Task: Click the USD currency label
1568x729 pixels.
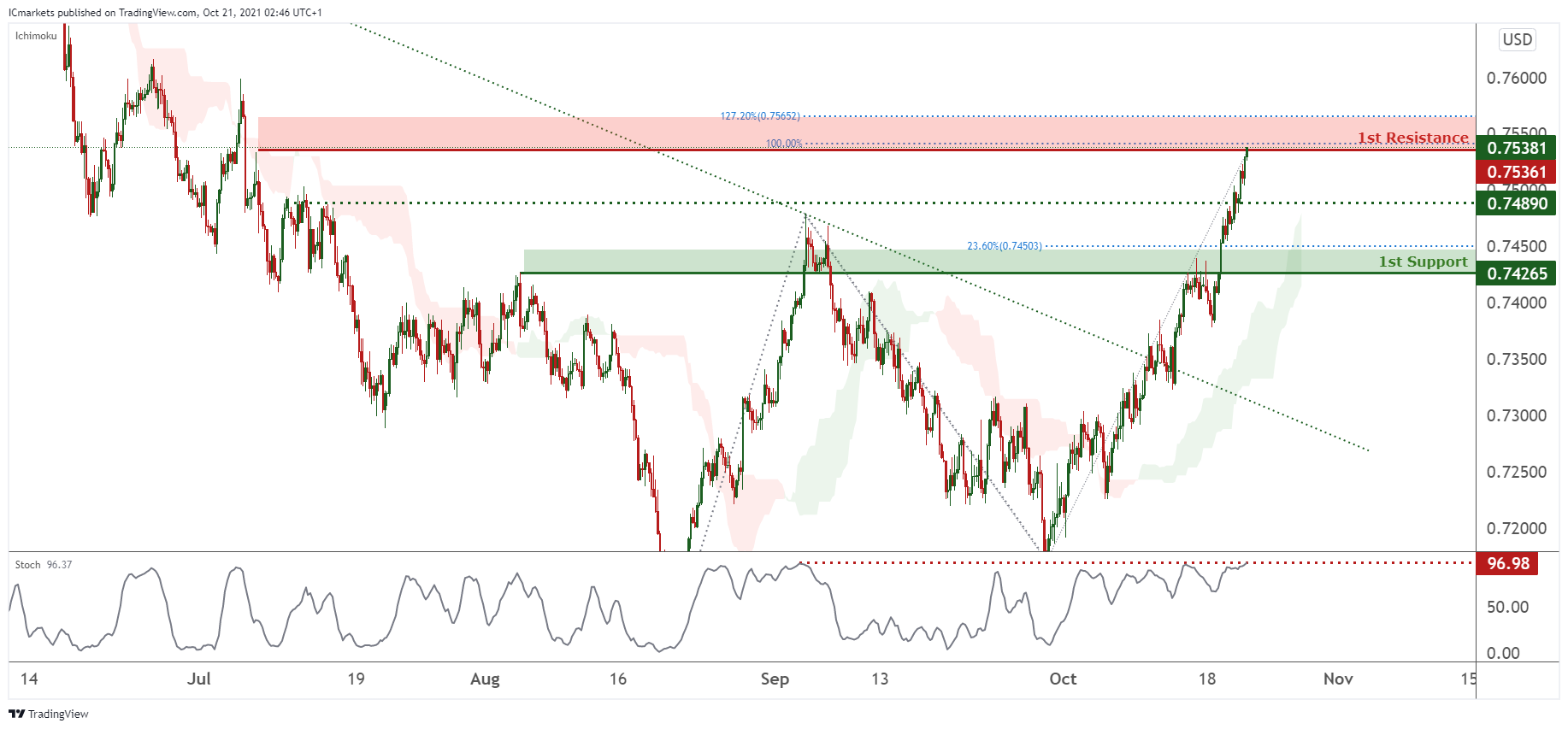Action: point(1518,39)
